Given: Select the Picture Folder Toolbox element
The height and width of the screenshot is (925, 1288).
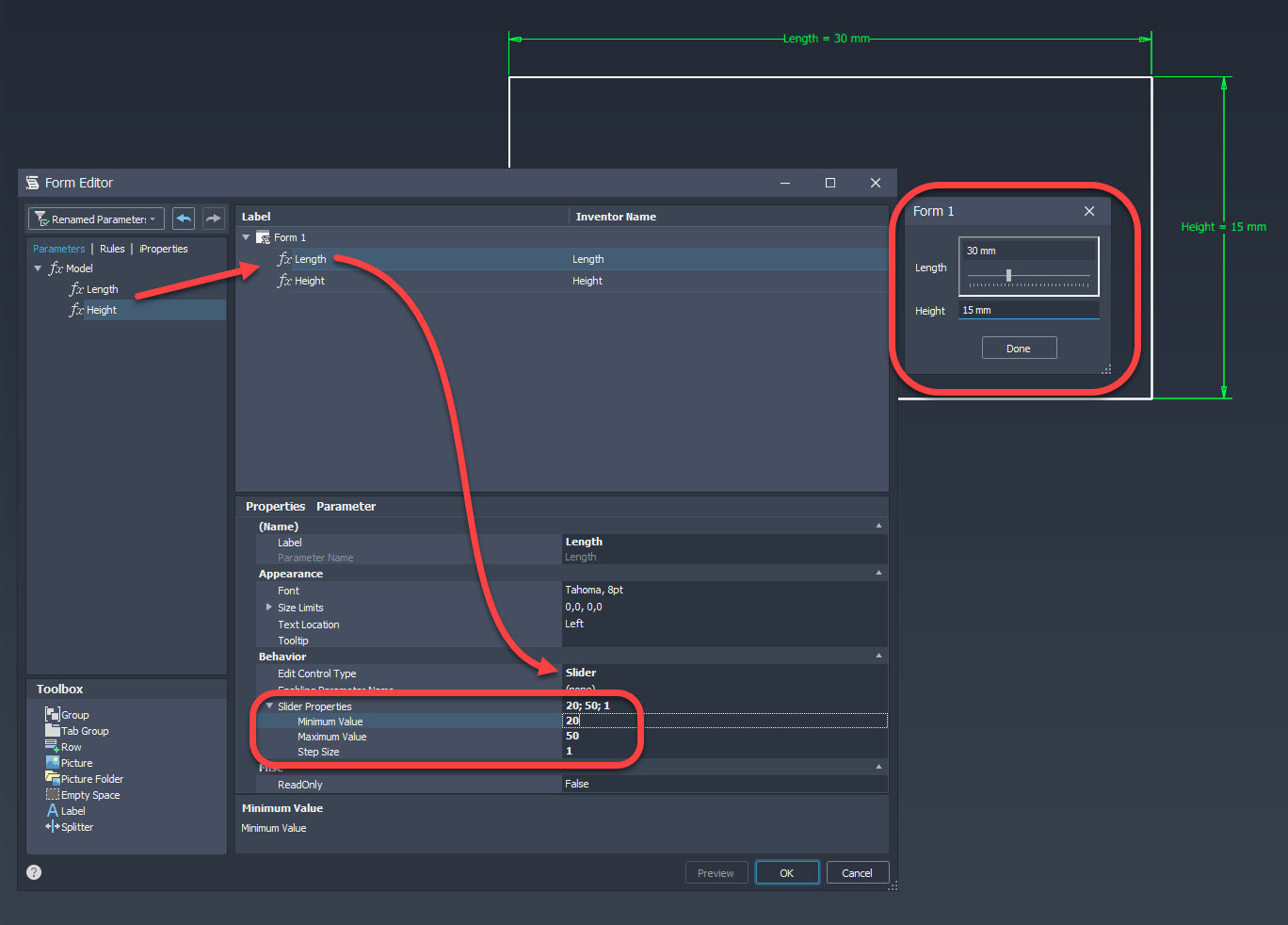Looking at the screenshot, I should [91, 778].
